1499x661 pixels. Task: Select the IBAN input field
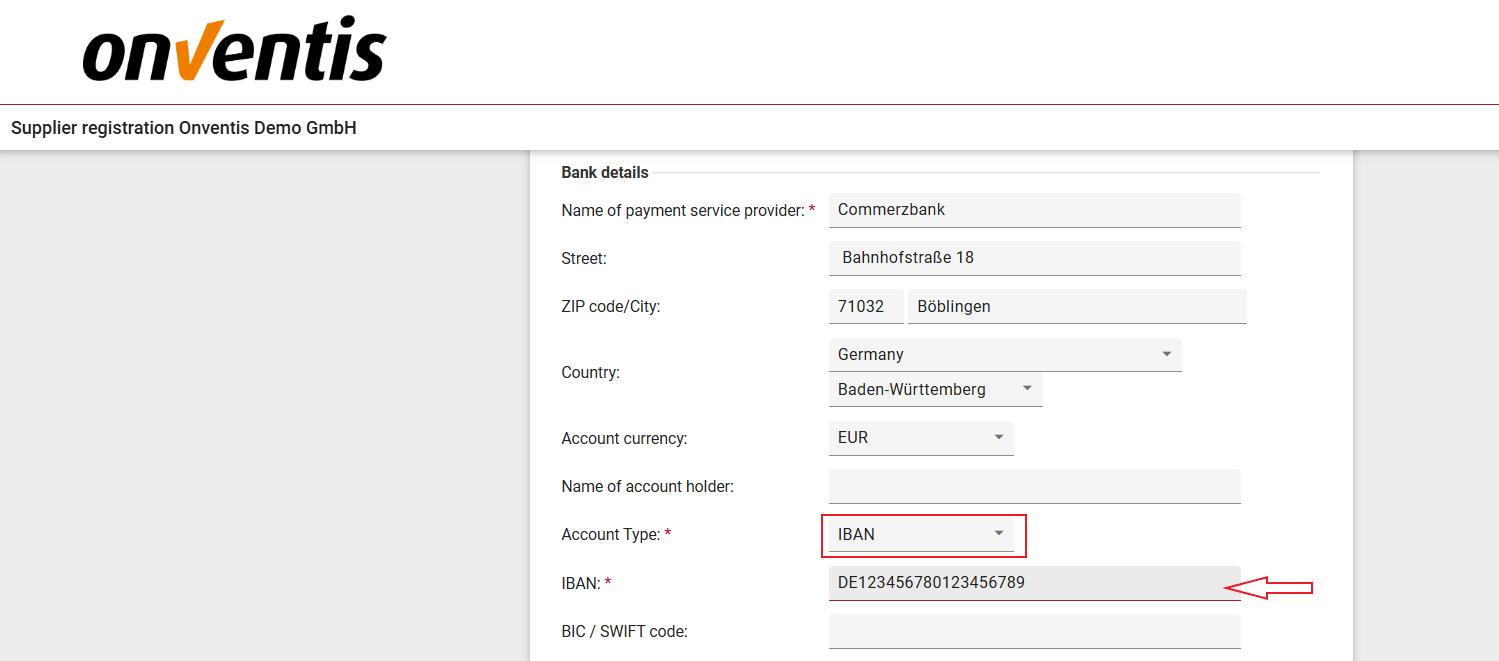point(1034,582)
